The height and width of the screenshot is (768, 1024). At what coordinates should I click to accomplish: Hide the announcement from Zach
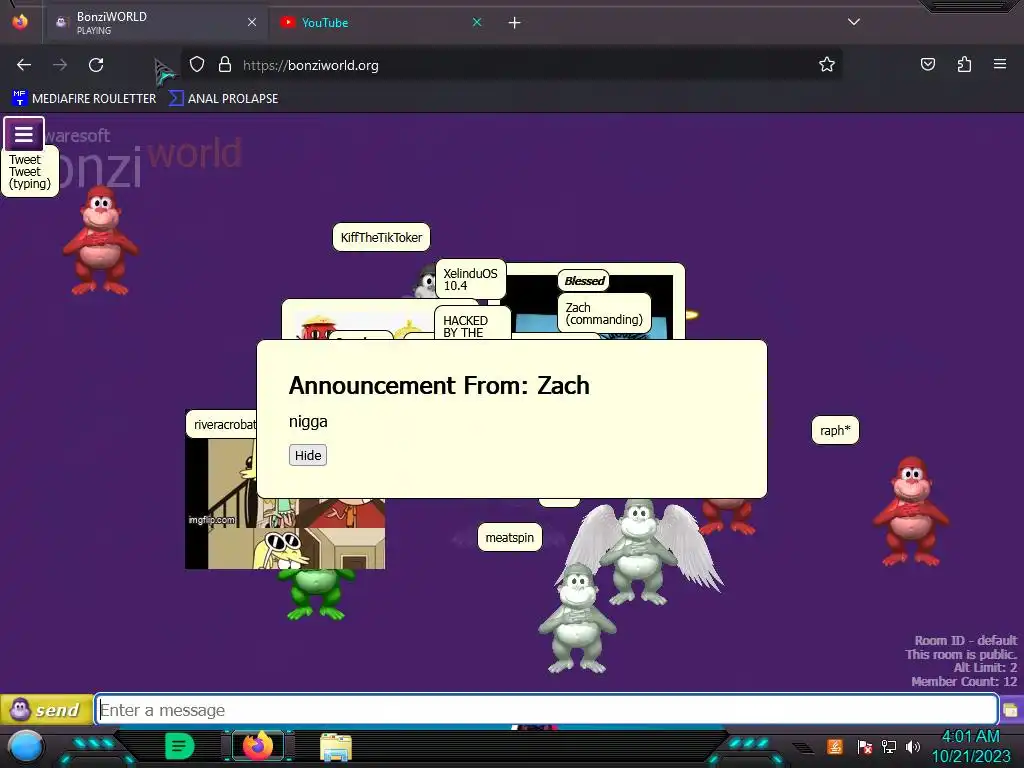tap(308, 455)
